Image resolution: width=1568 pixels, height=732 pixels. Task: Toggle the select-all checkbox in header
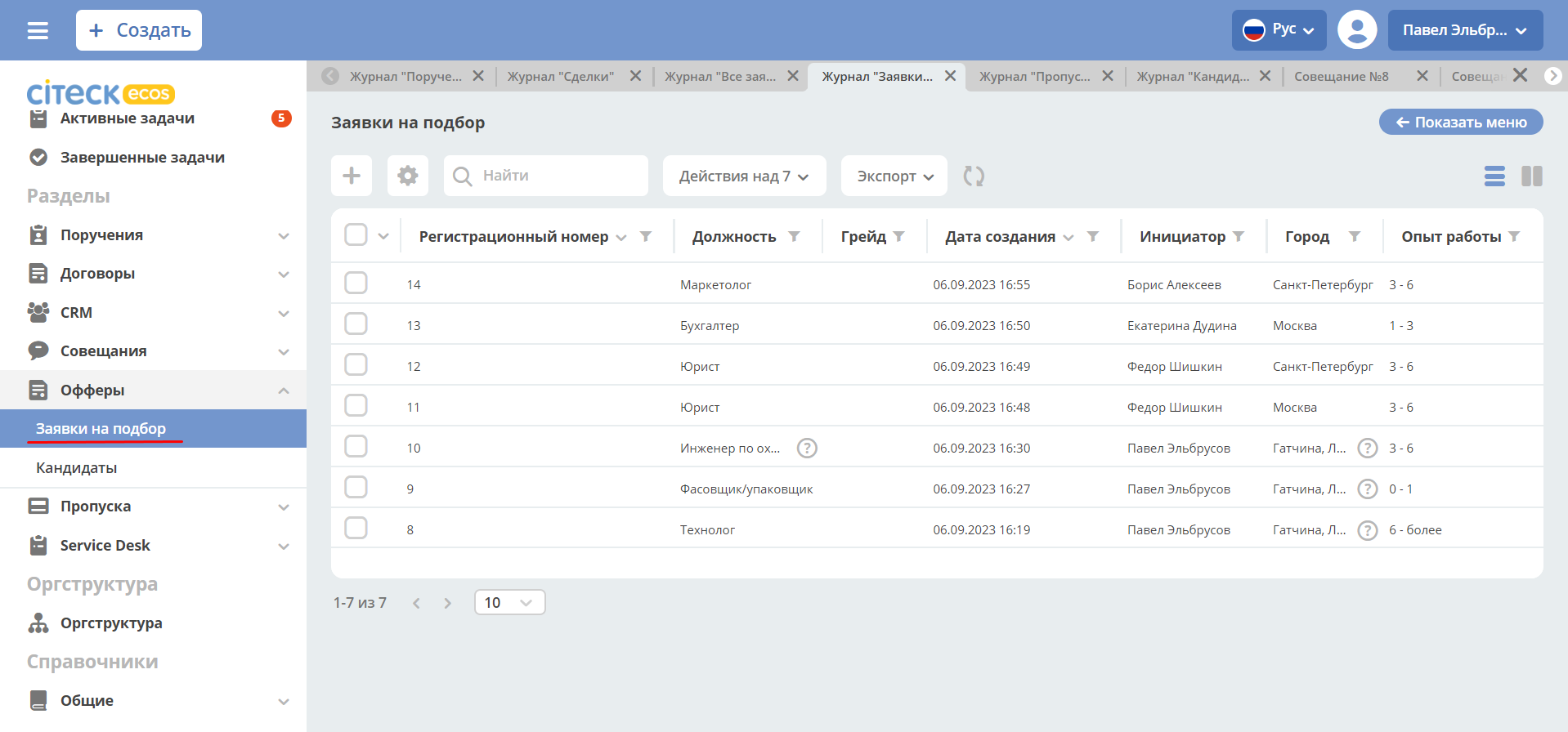pos(356,234)
